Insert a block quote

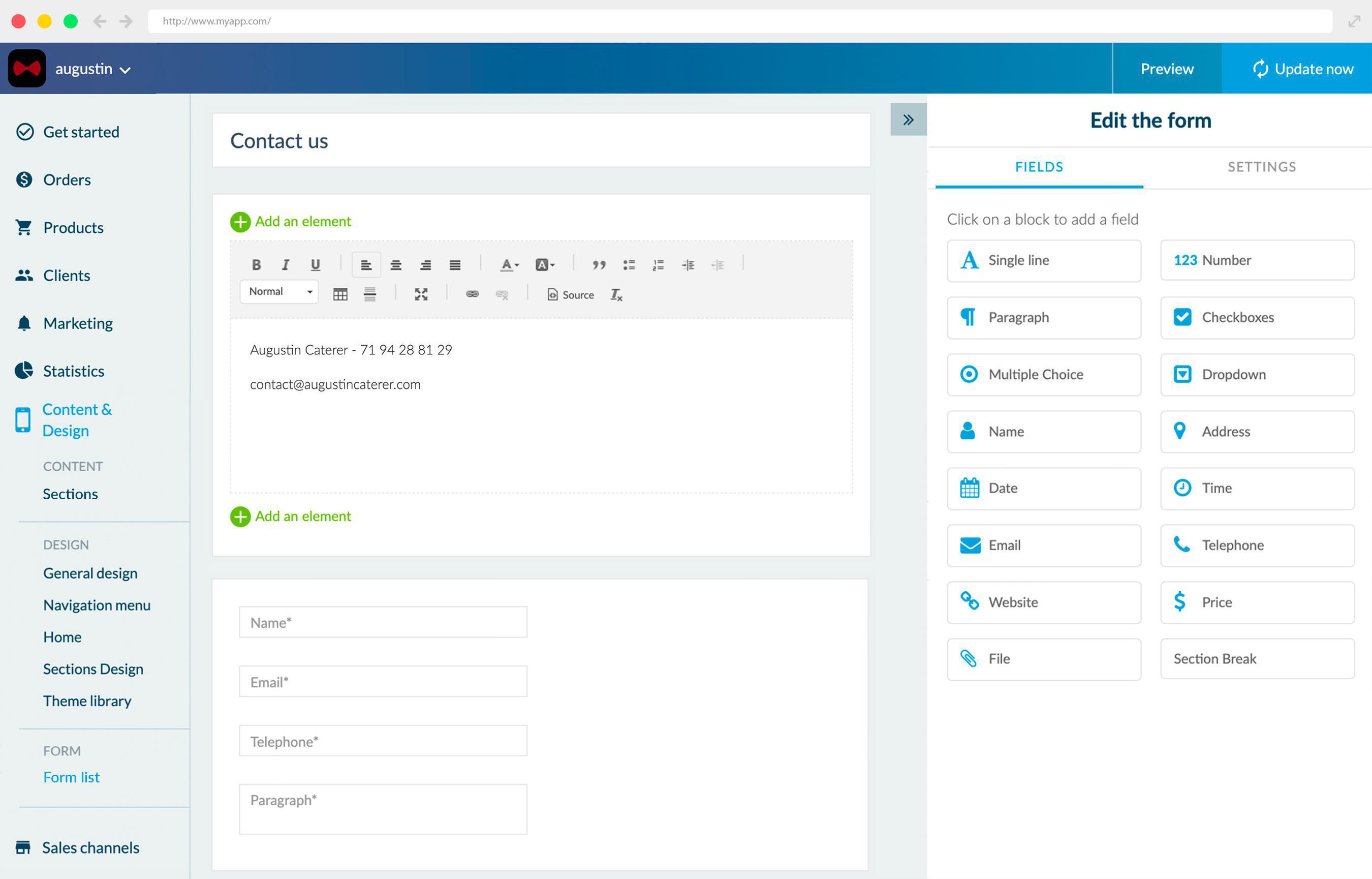(599, 265)
